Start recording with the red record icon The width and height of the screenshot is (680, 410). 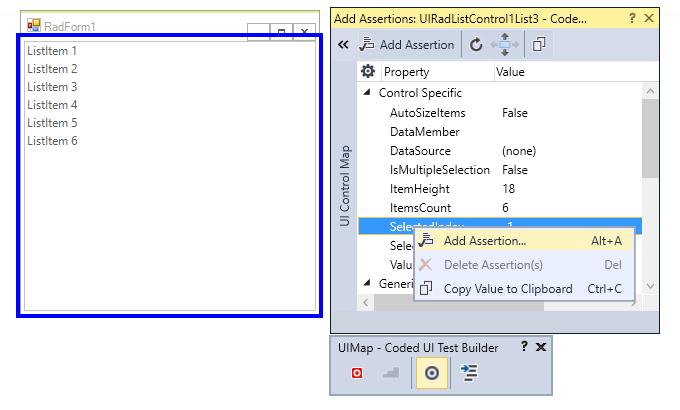tap(356, 373)
